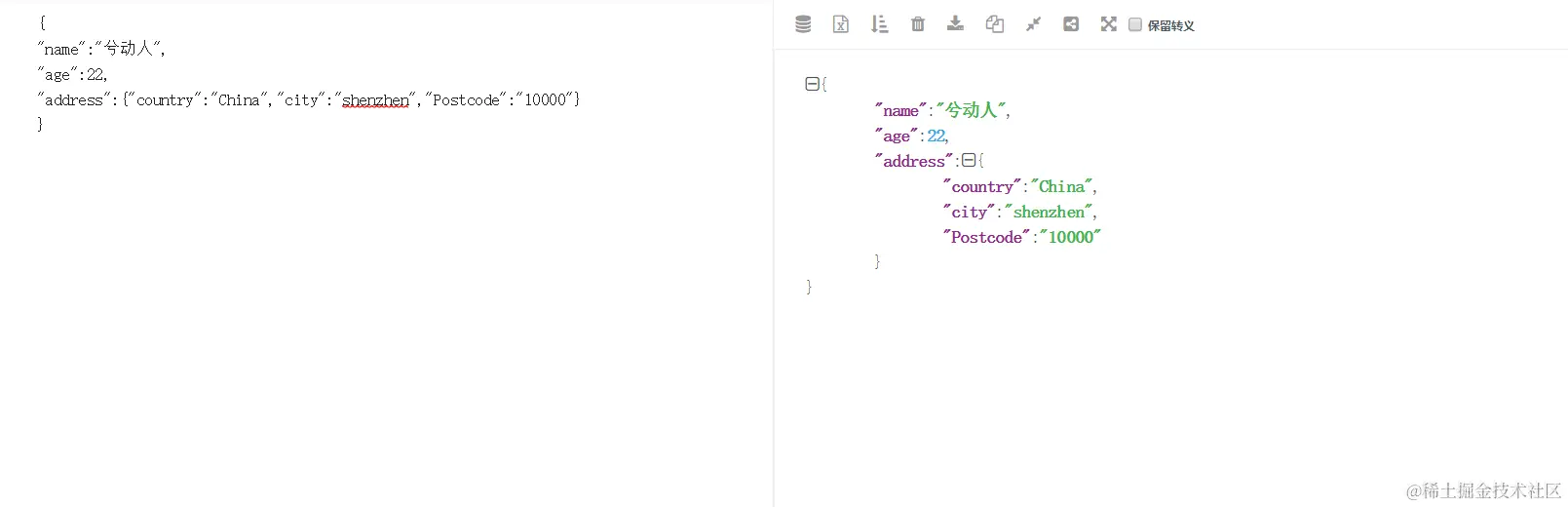The height and width of the screenshot is (507, 1568).
Task: Share the JSON using the share icon
Action: click(x=1071, y=24)
